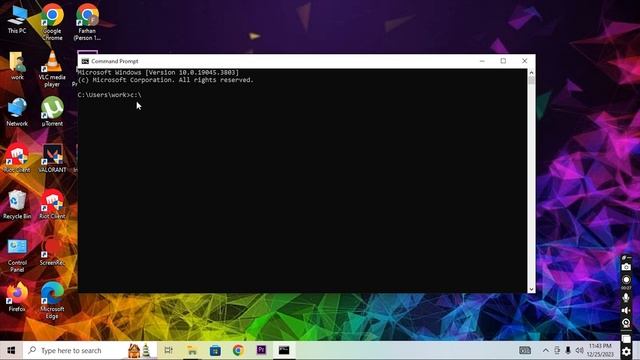Click the Command Prompt scrollbar down arrow

[531, 289]
